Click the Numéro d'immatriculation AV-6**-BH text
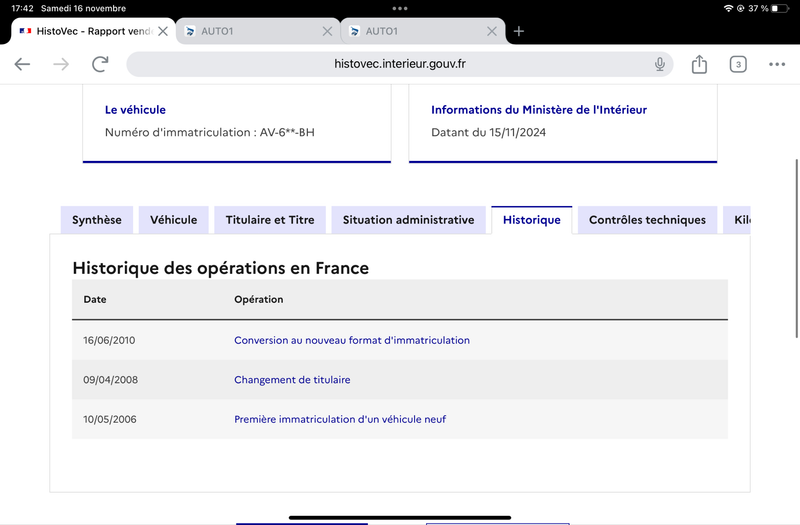This screenshot has width=800, height=525. click(x=210, y=133)
